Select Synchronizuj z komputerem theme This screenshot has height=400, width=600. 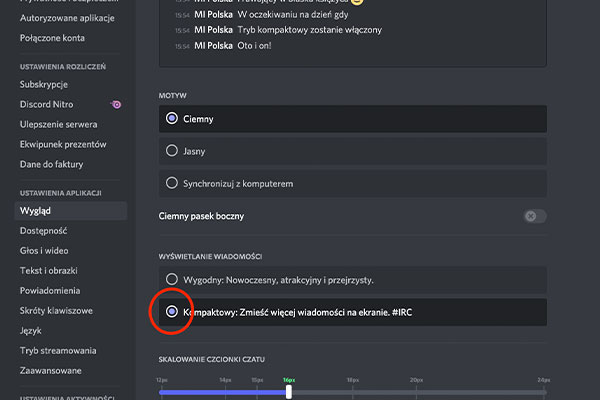click(172, 183)
